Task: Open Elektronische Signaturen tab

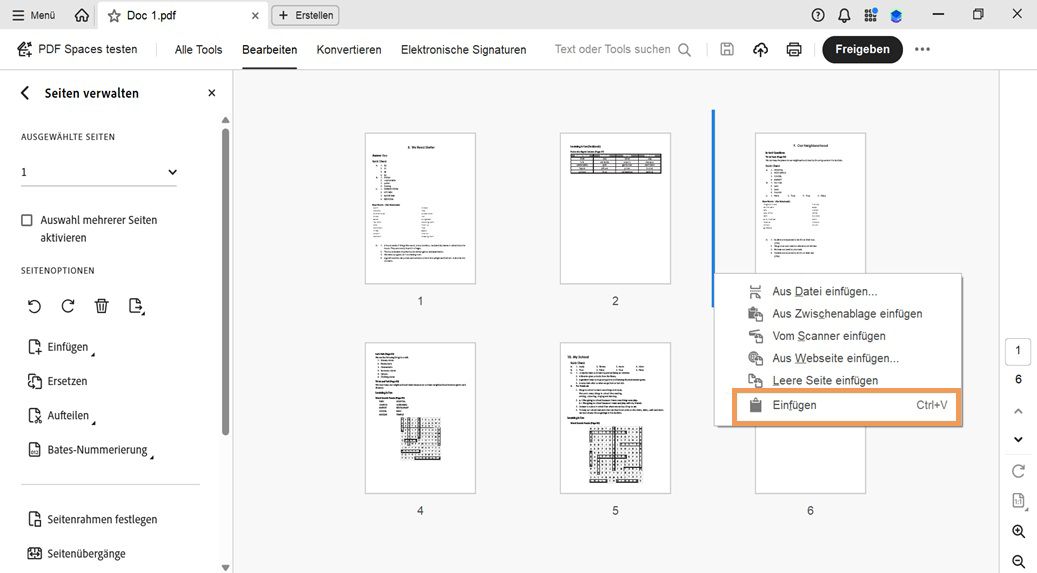Action: tap(464, 50)
